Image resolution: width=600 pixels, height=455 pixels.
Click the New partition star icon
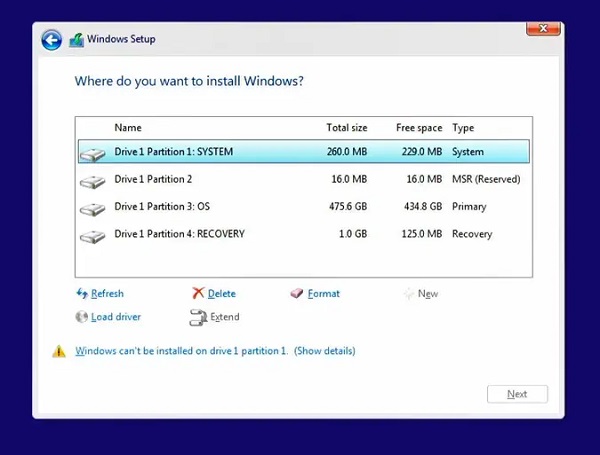click(x=409, y=294)
